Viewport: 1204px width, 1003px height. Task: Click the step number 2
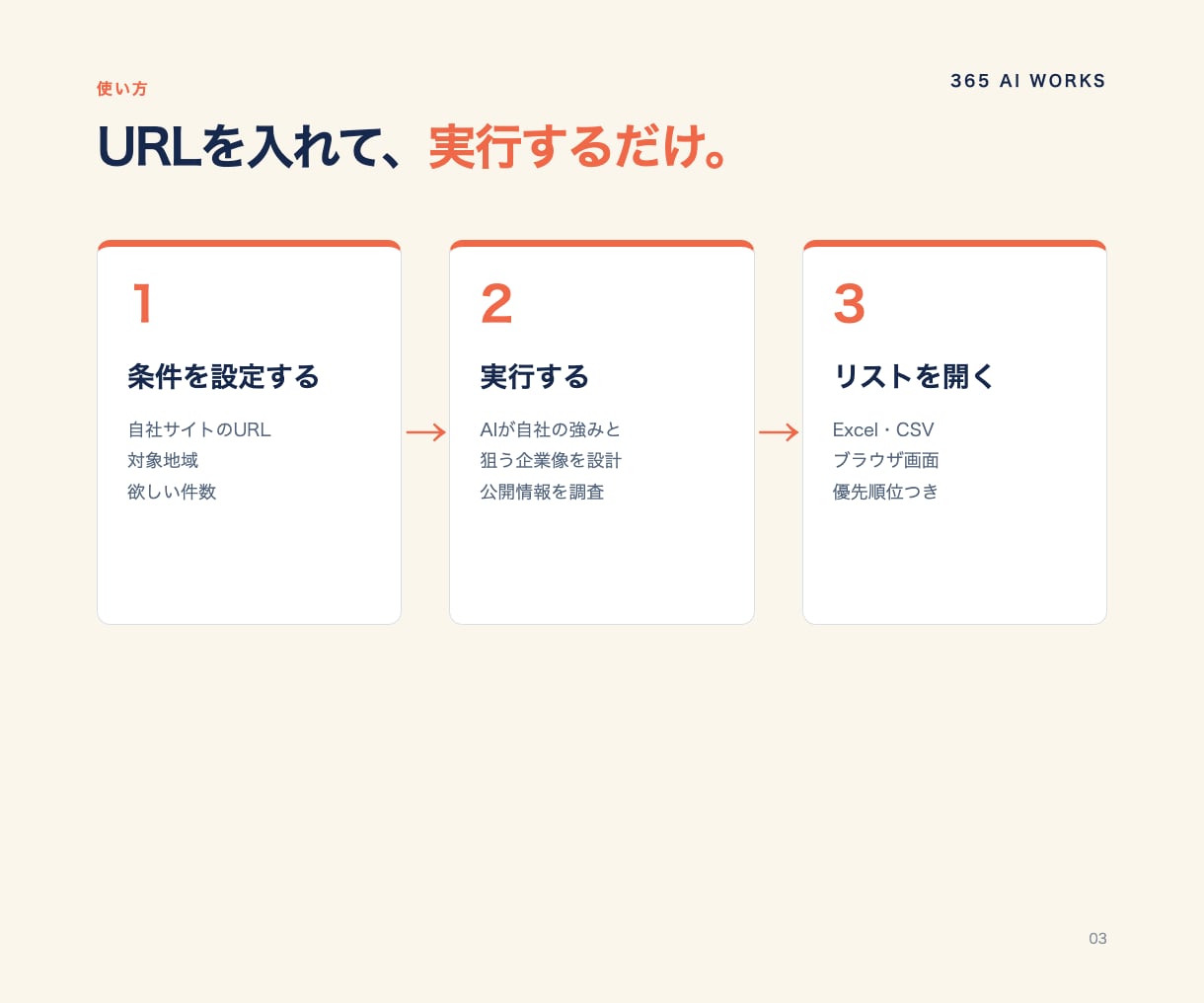[496, 303]
